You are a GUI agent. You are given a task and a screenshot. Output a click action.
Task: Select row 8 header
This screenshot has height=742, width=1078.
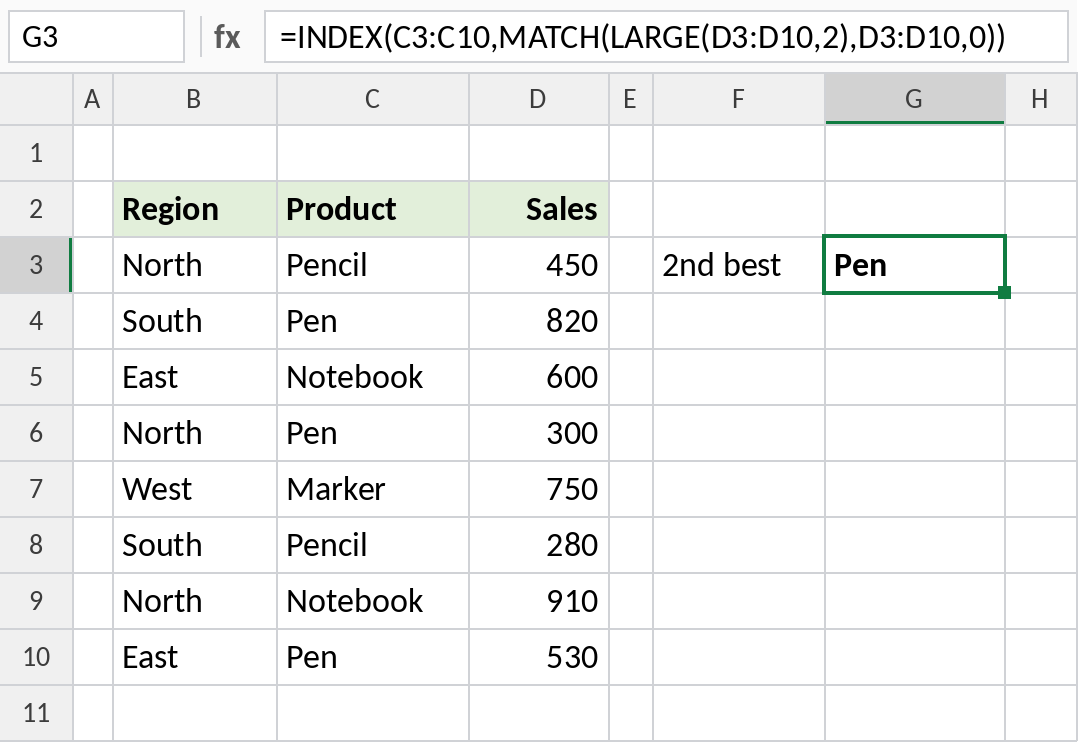pos(36,545)
